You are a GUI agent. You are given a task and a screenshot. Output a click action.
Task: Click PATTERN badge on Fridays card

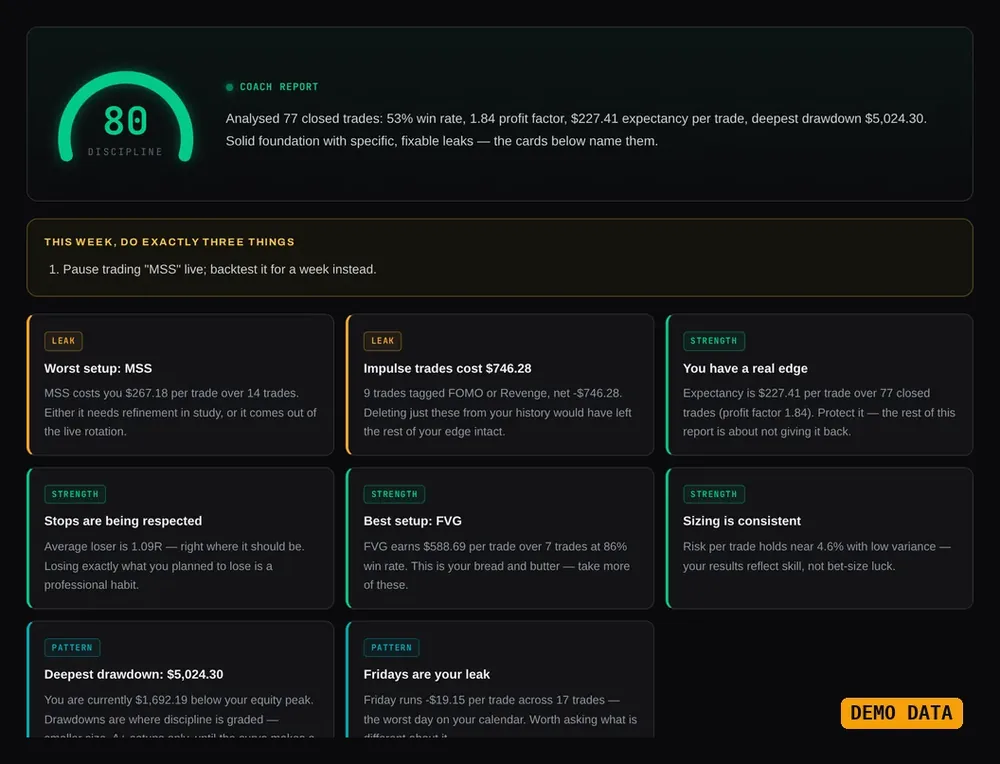coord(392,647)
